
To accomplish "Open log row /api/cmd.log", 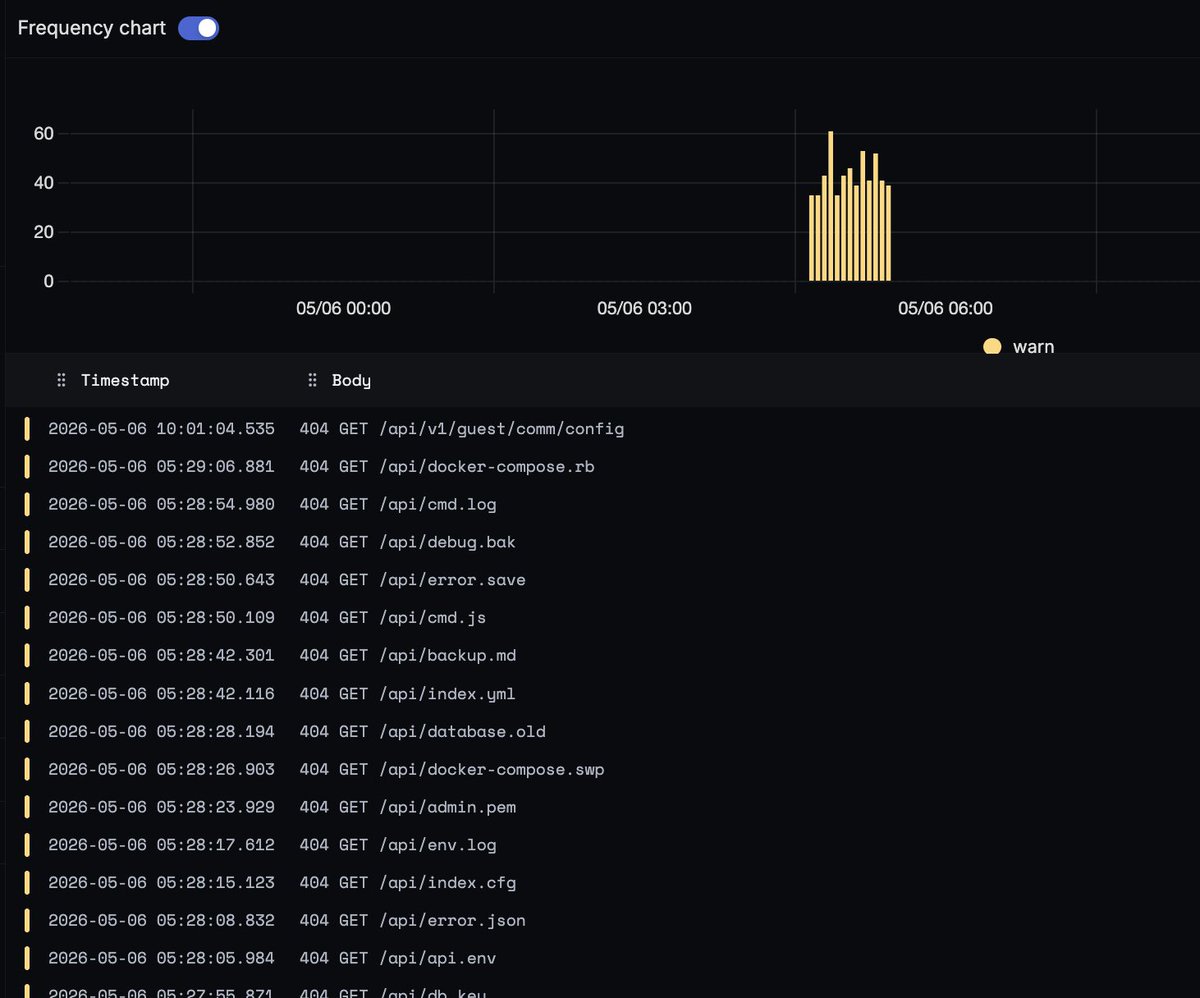I will [x=600, y=505].
